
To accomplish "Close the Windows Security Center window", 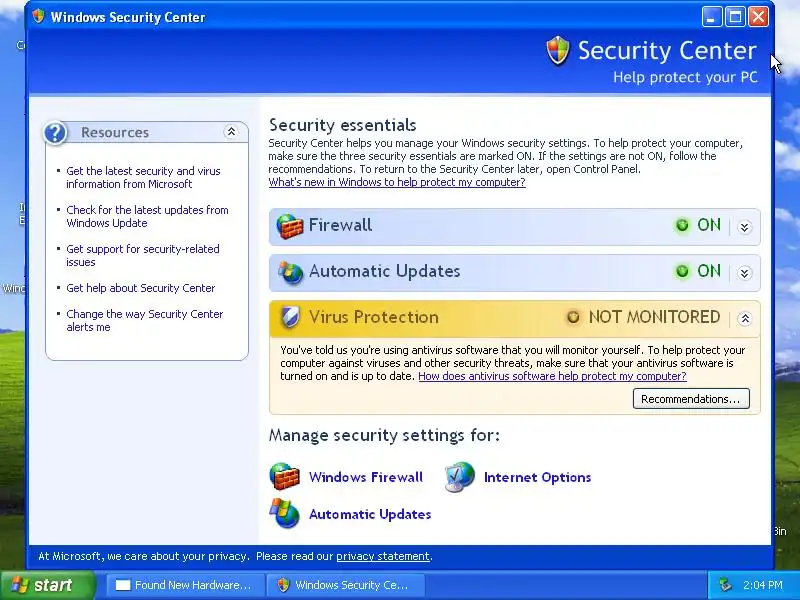I will (759, 17).
